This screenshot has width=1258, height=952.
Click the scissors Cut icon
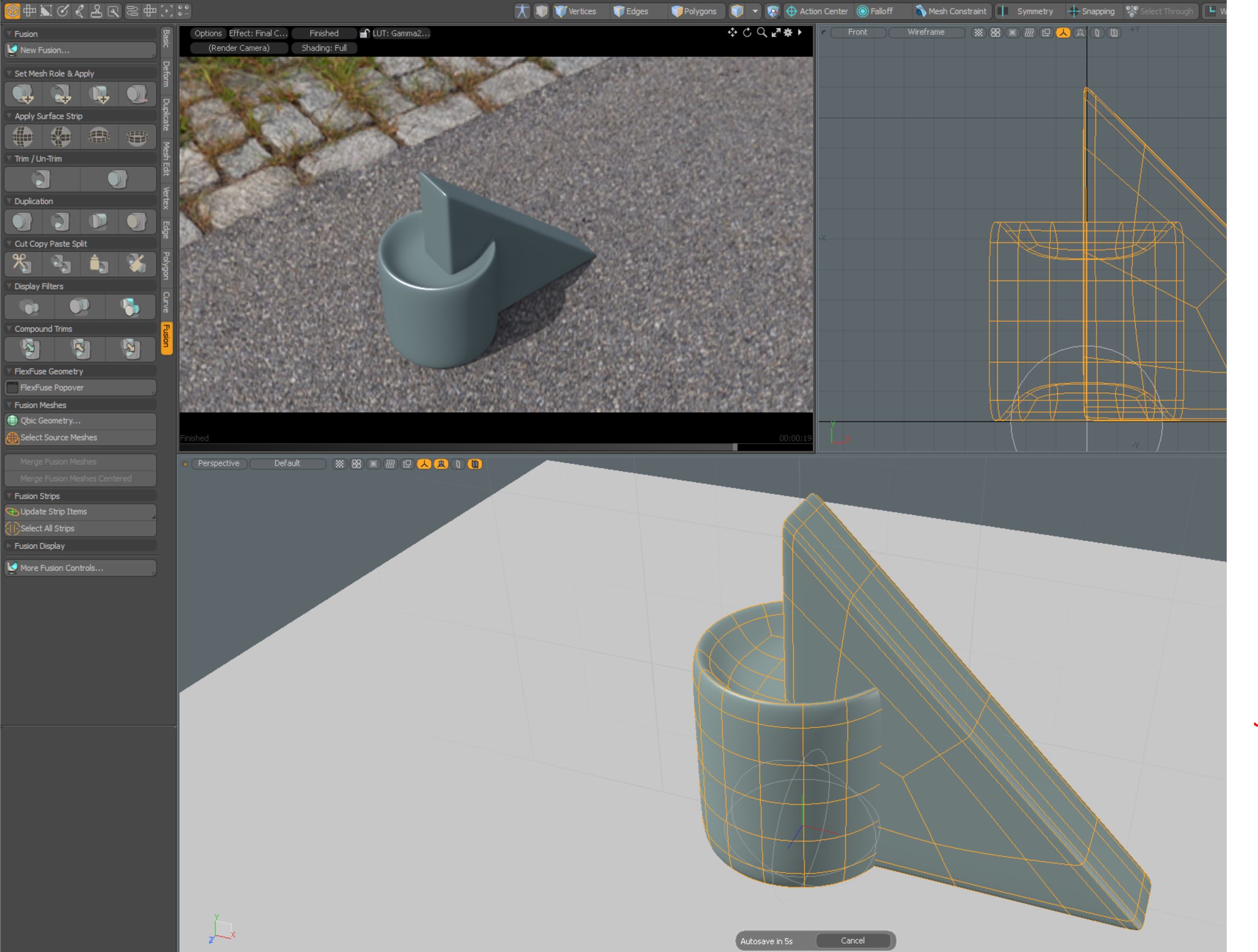pos(22,264)
